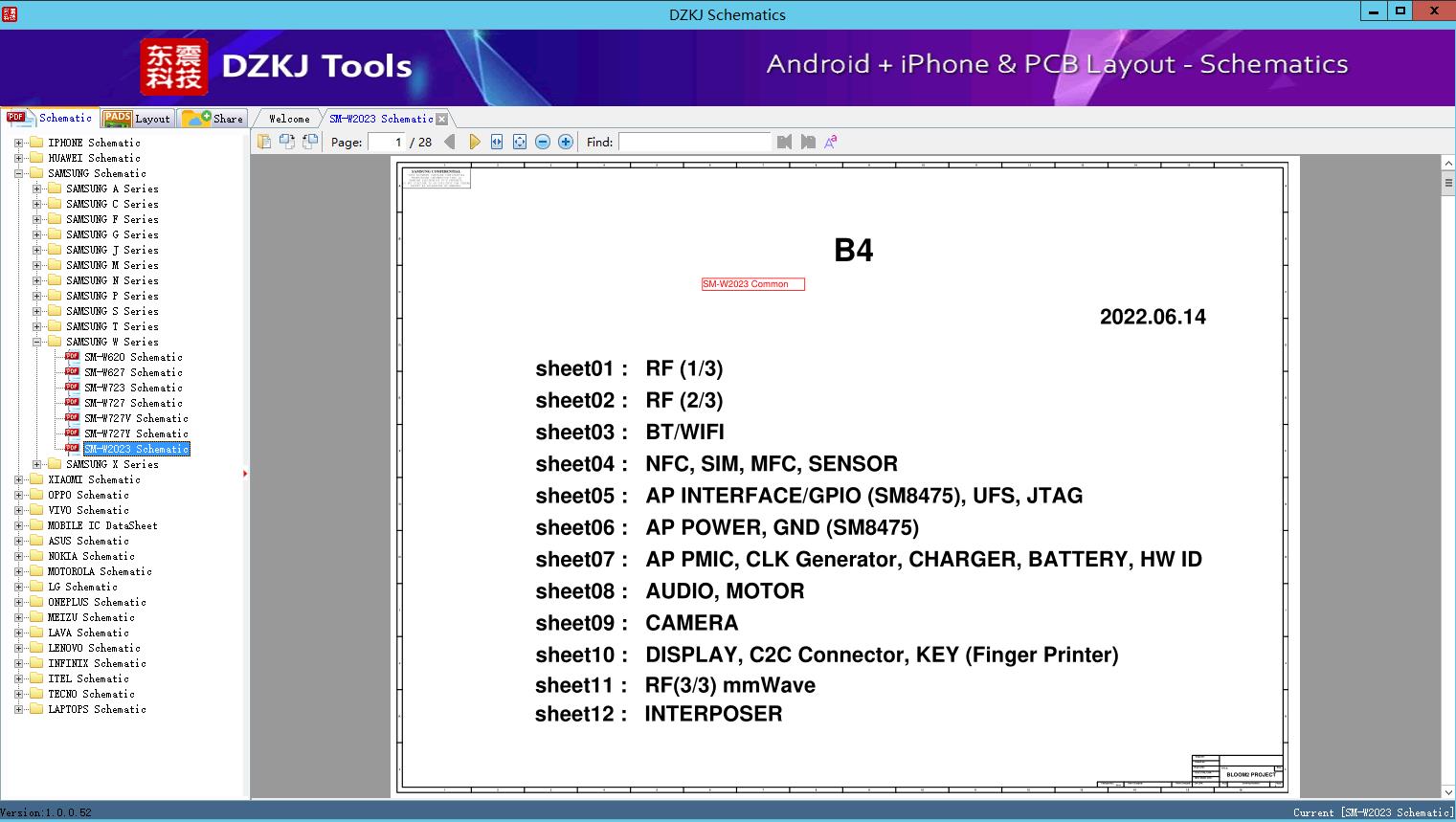Click the page number field

(387, 142)
